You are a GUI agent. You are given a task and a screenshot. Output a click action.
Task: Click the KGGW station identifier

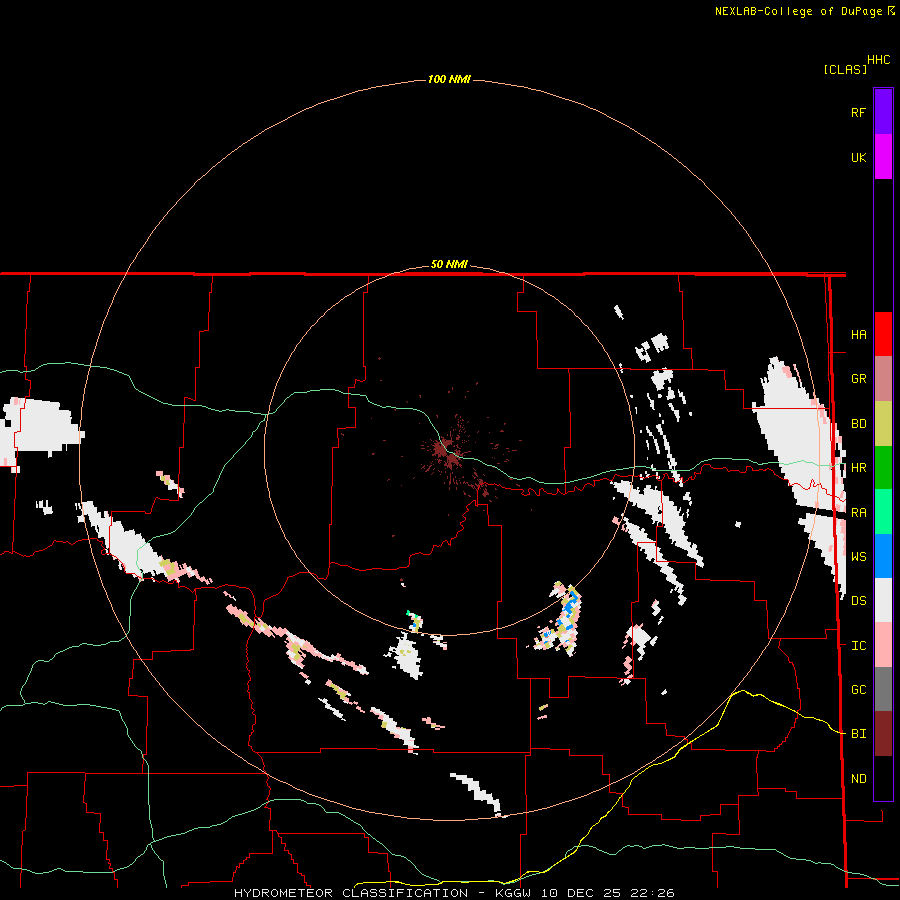point(512,893)
